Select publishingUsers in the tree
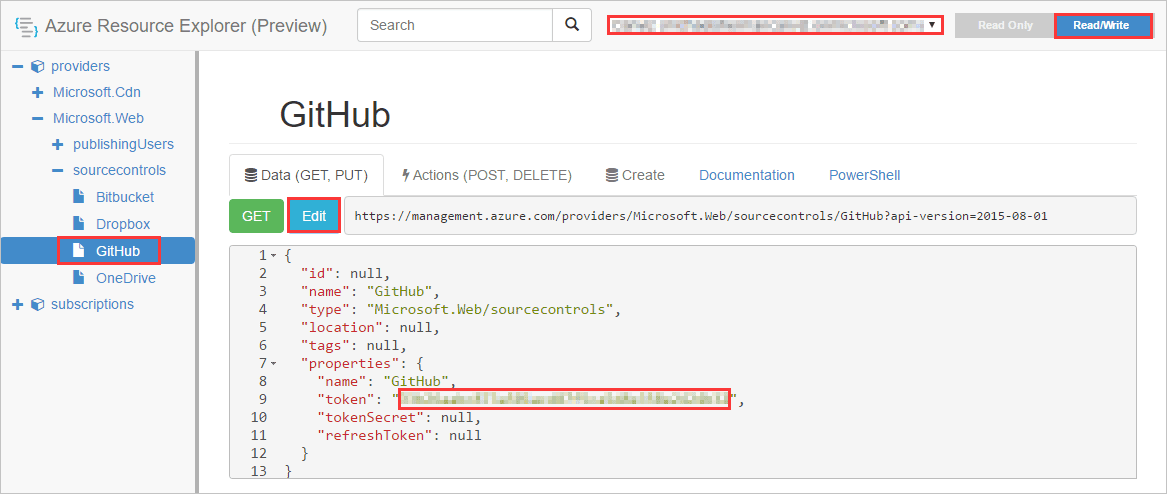 pyautogui.click(x=124, y=144)
